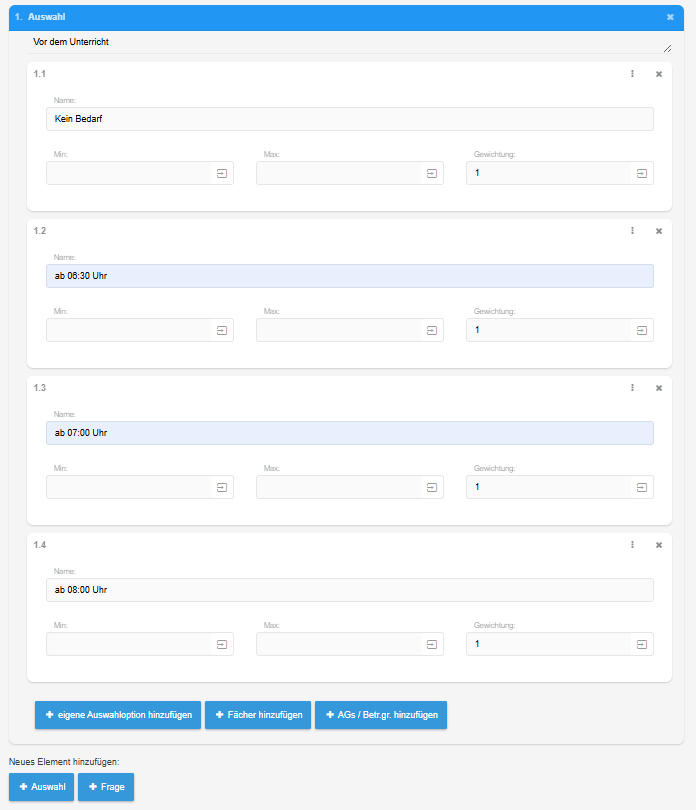Screen dimensions: 696x810
Task: Open three-dot menu for option 1.1
Action: [632, 74]
